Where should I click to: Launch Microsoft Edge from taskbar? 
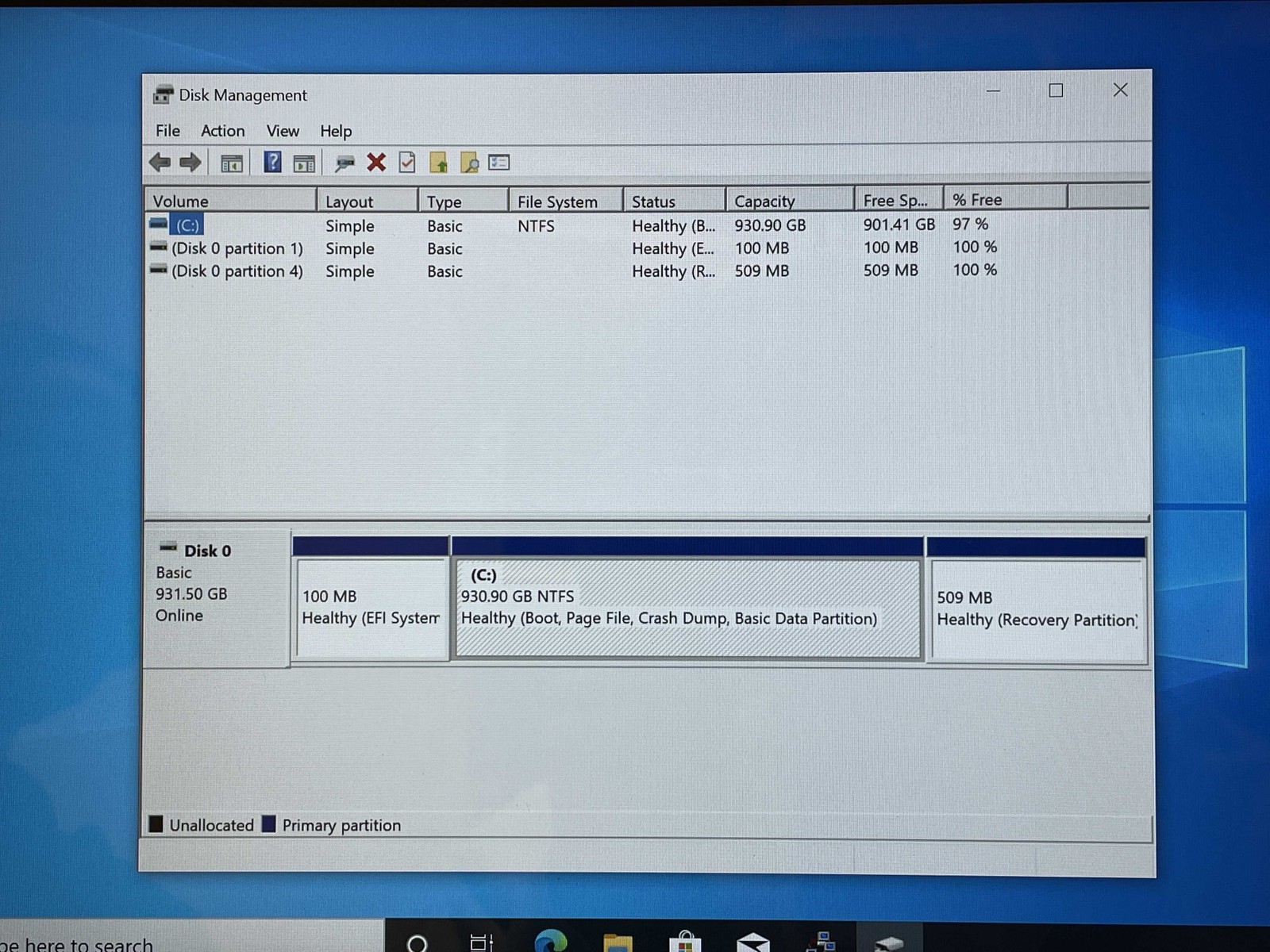(x=550, y=940)
